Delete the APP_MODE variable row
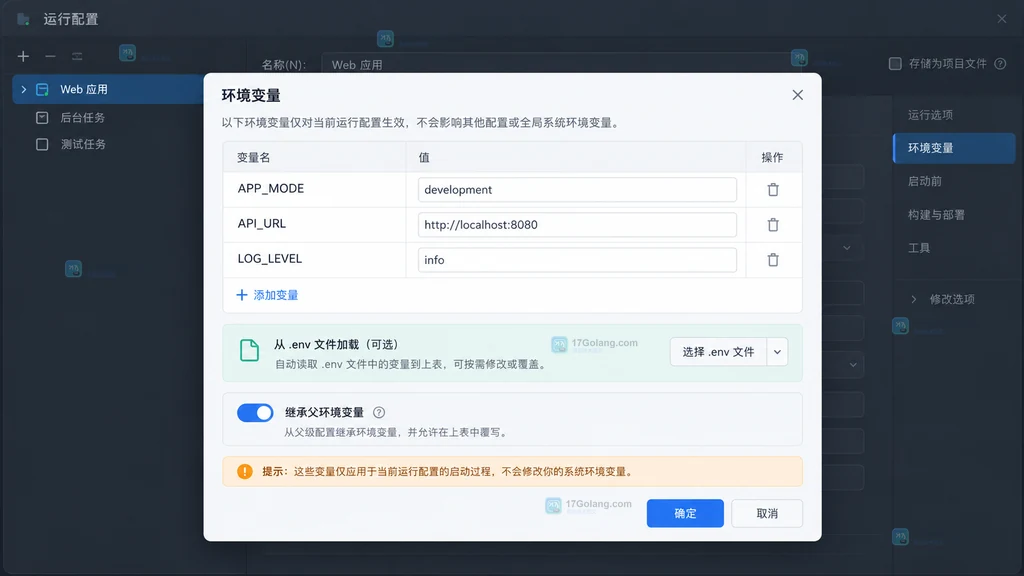This screenshot has width=1024, height=576. click(x=773, y=189)
